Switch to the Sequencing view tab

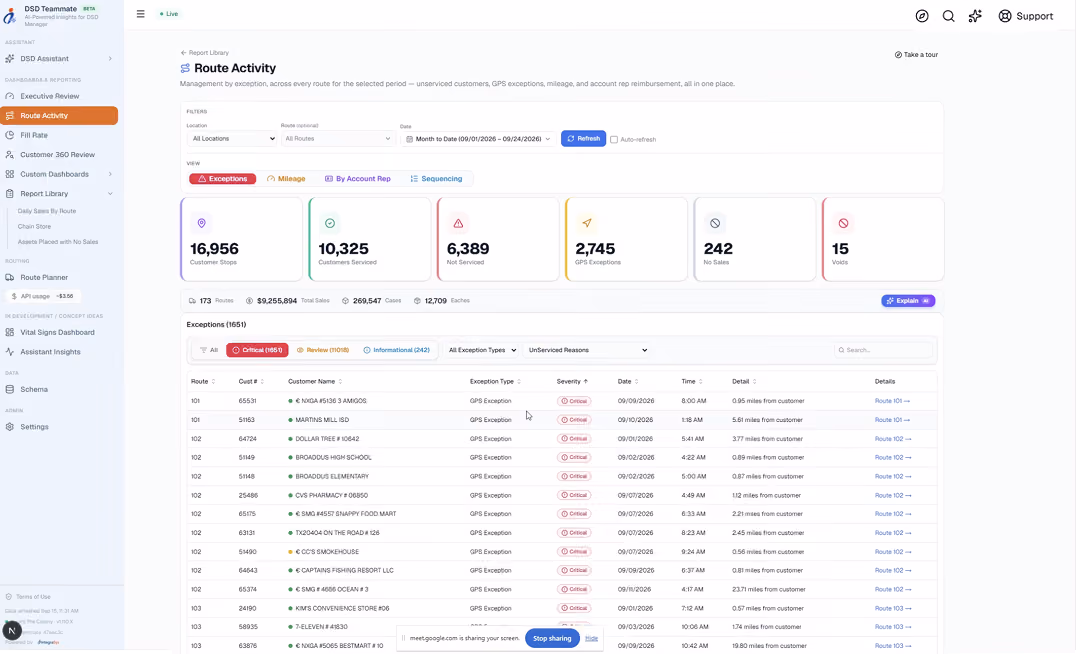(436, 178)
